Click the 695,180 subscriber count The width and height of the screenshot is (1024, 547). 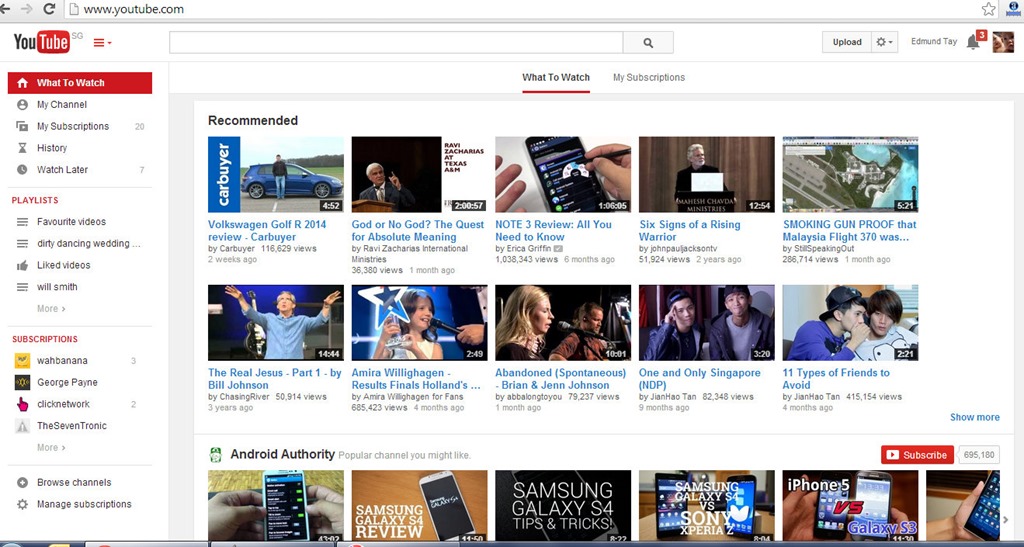pos(979,455)
